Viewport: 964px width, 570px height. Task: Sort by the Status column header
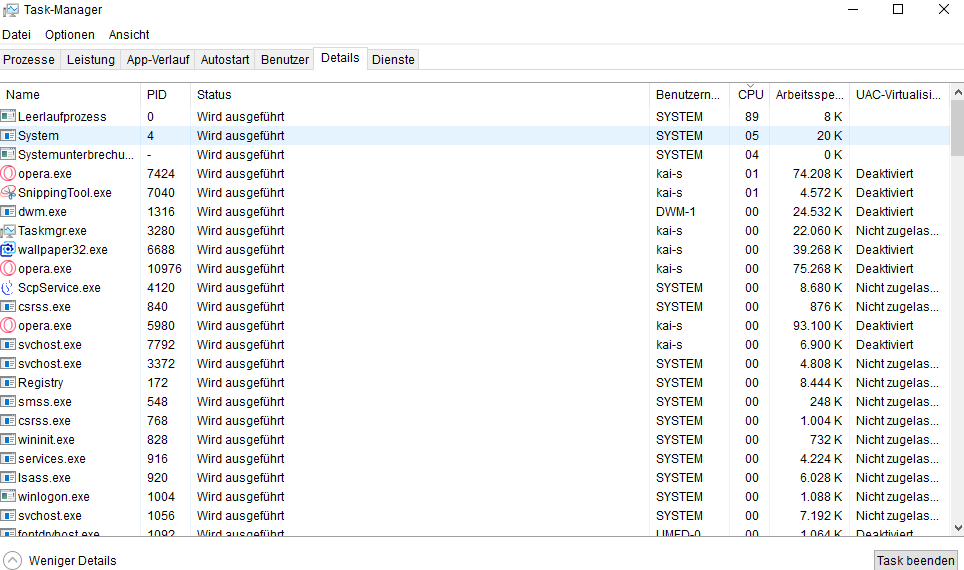(x=420, y=95)
